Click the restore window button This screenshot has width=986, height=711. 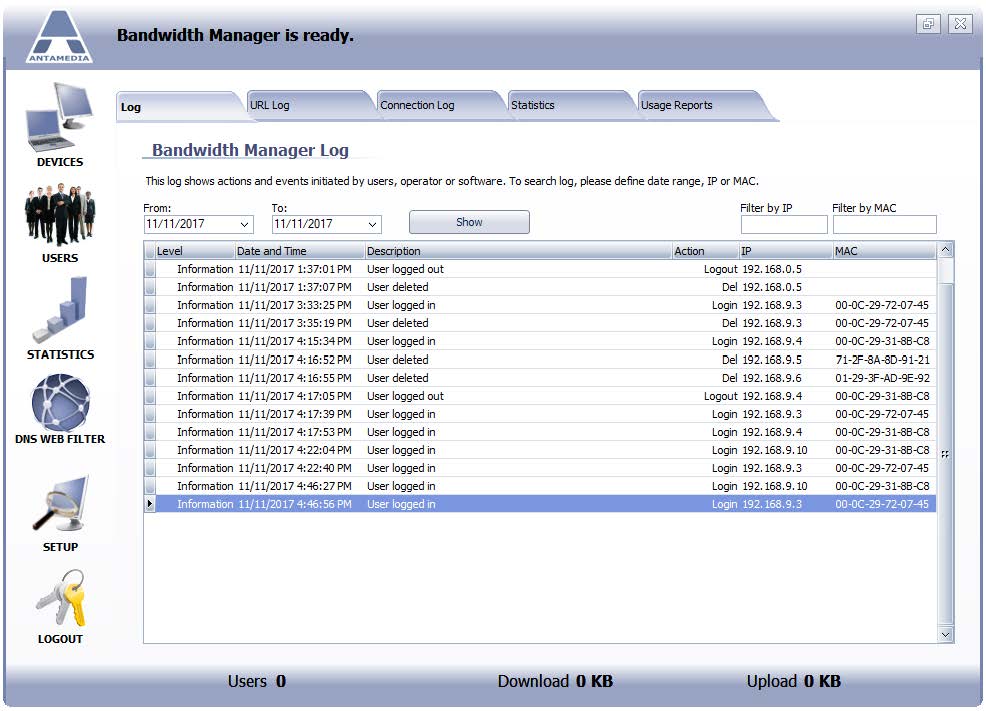(x=928, y=24)
